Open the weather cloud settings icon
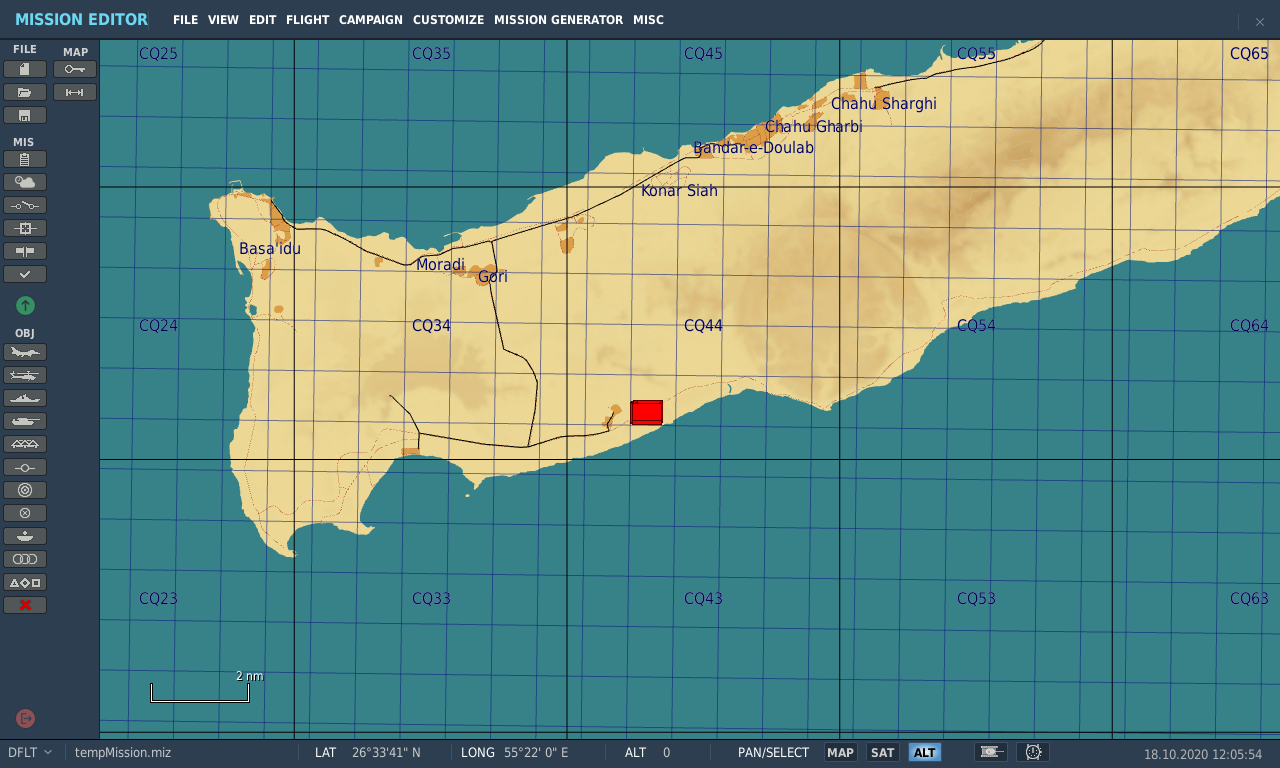The height and width of the screenshot is (768, 1280). point(25,182)
